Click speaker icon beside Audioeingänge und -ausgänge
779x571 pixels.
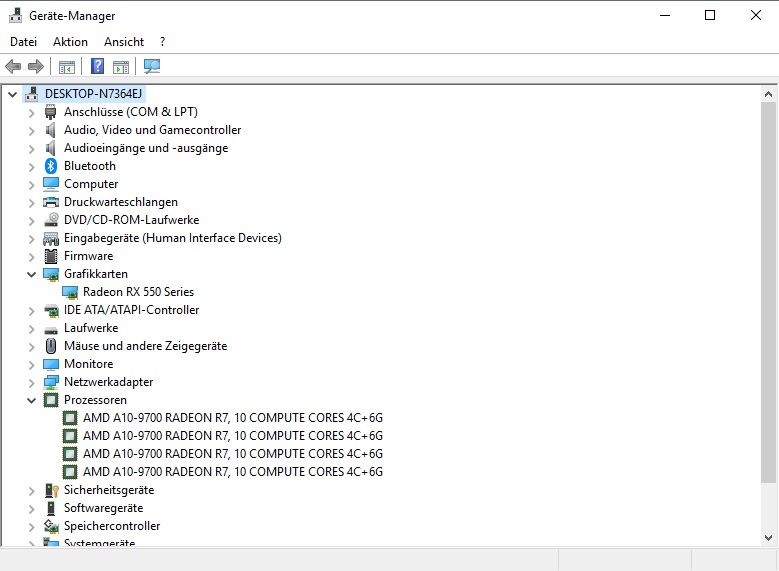(51, 148)
